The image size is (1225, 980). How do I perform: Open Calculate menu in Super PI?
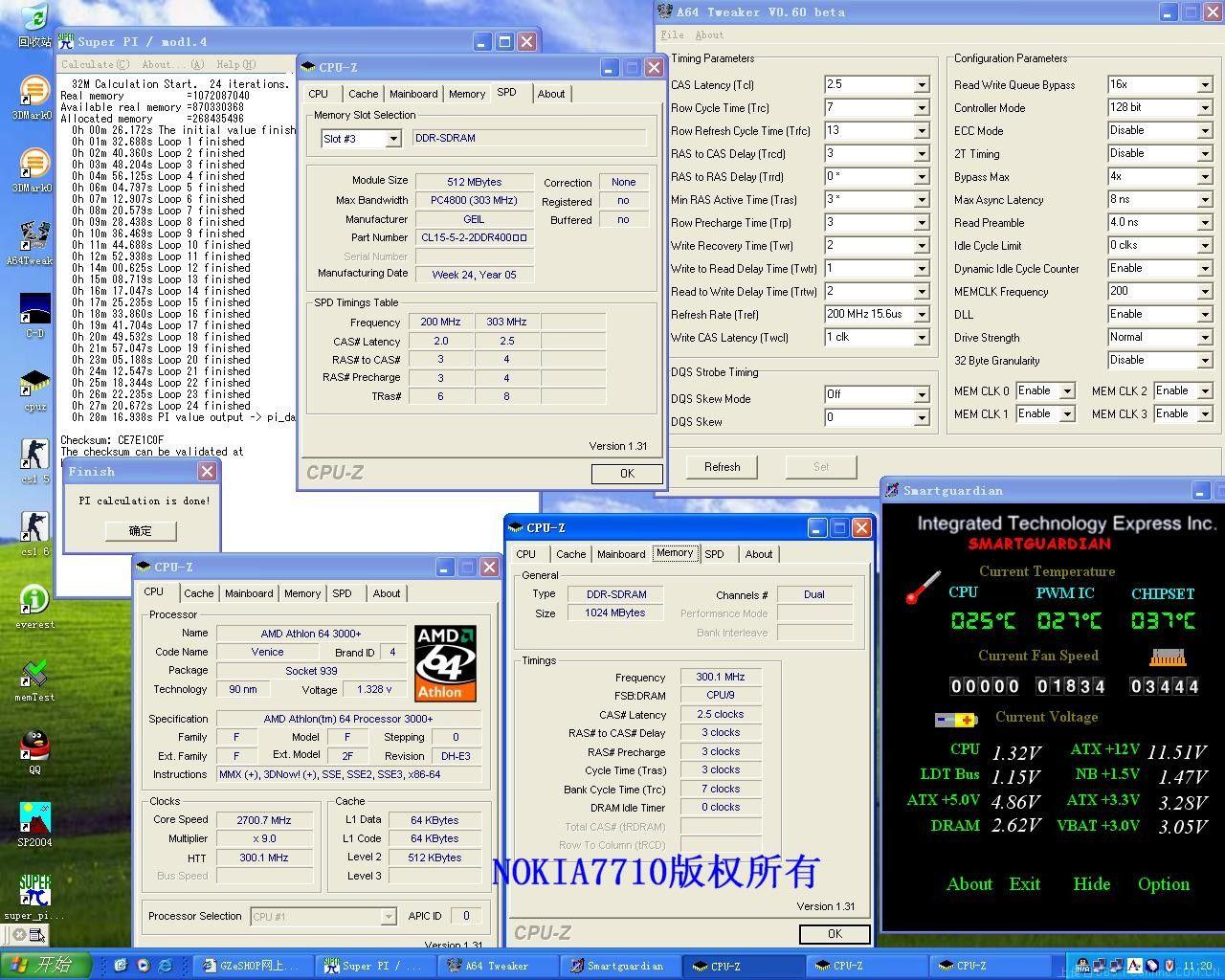point(95,64)
